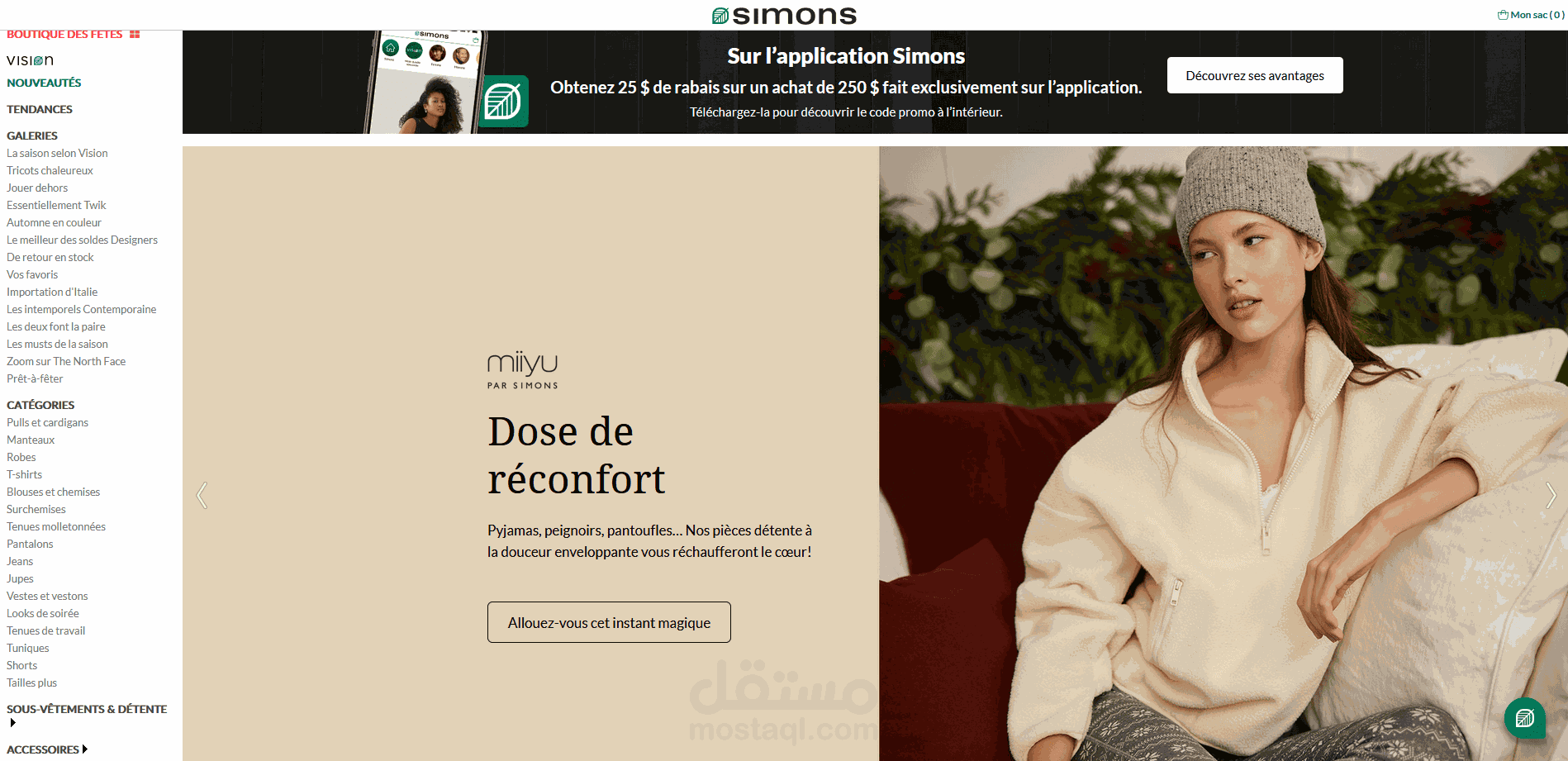Open the Zoom sur The North Face link
The height and width of the screenshot is (761, 1568).
coord(66,361)
